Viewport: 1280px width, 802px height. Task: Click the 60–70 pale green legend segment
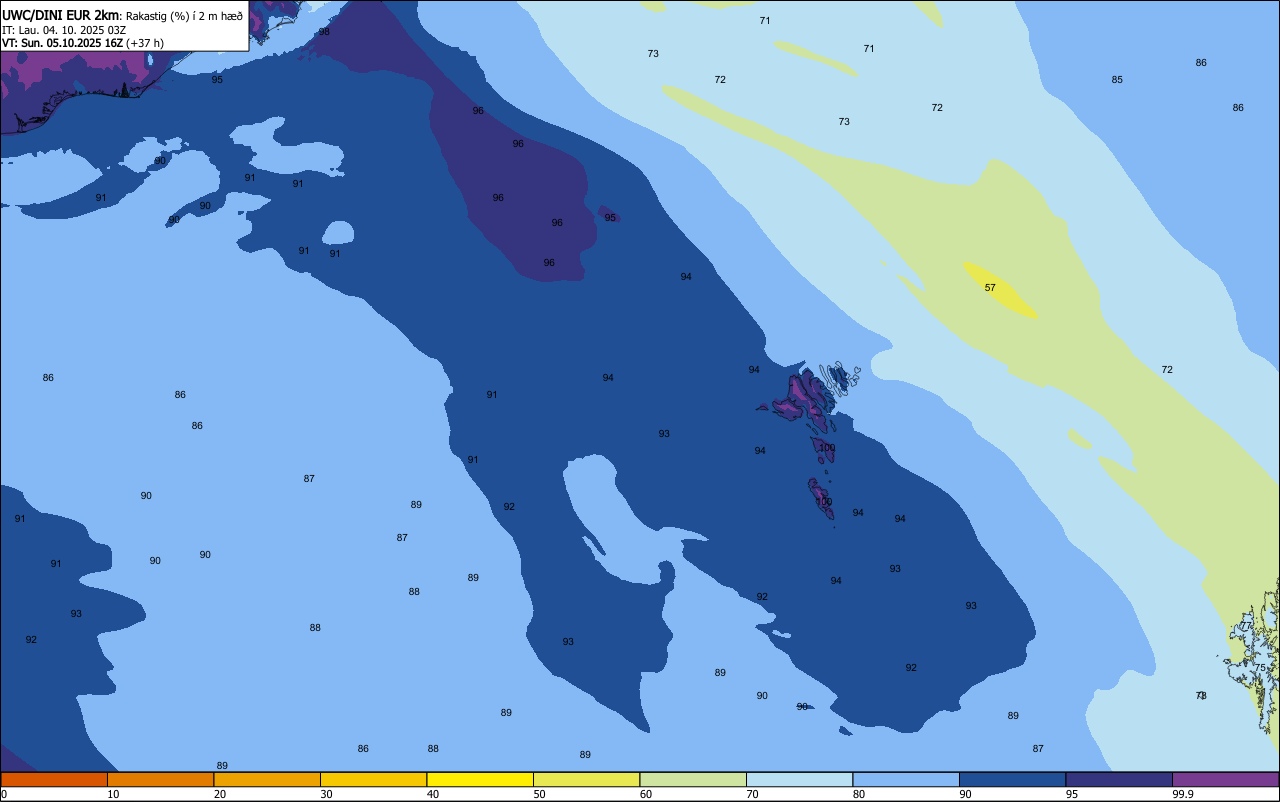pos(693,779)
